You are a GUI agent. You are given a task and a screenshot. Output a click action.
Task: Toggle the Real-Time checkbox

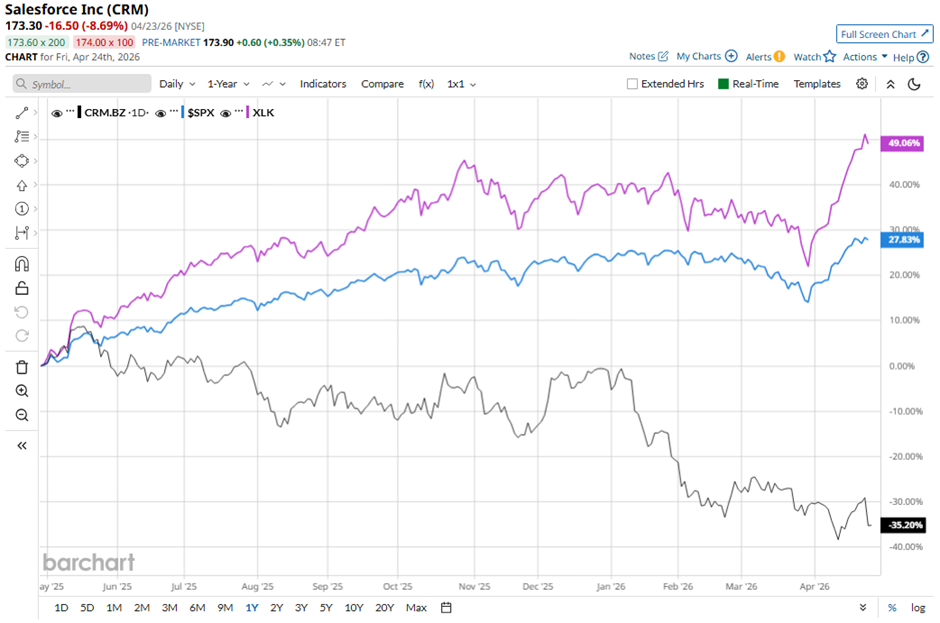pos(724,84)
